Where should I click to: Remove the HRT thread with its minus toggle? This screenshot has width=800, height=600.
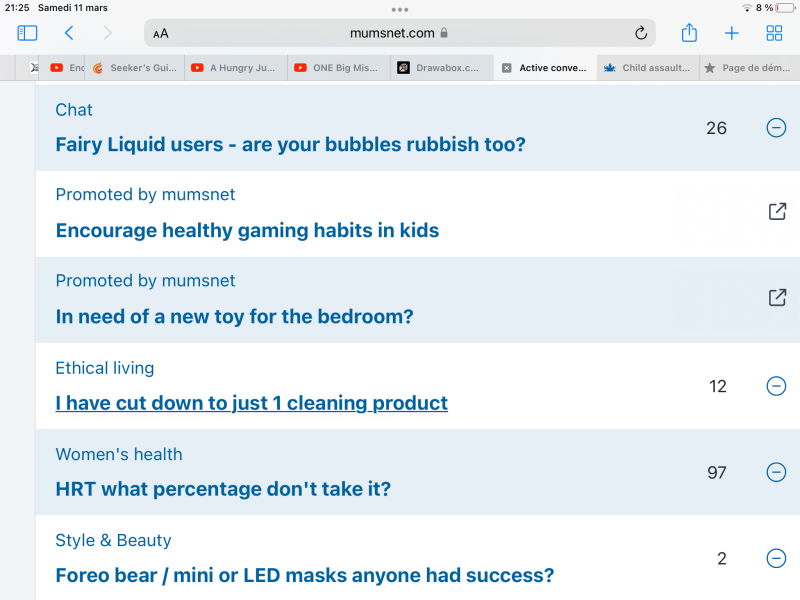[776, 472]
